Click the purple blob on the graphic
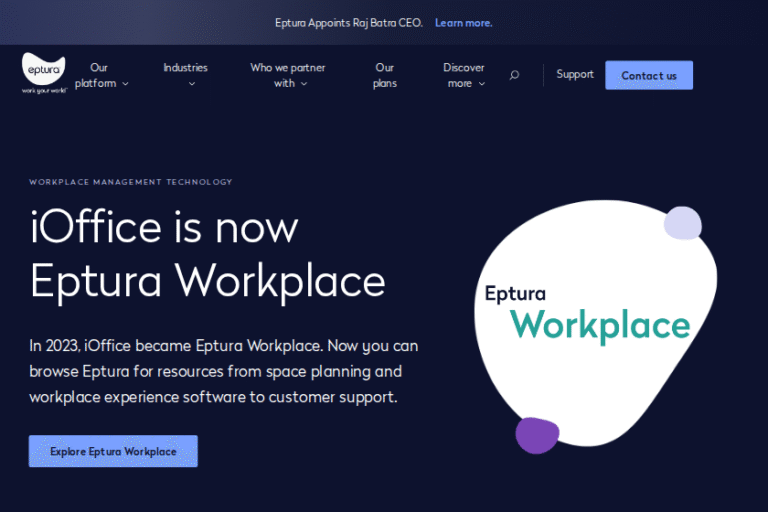 click(x=537, y=435)
